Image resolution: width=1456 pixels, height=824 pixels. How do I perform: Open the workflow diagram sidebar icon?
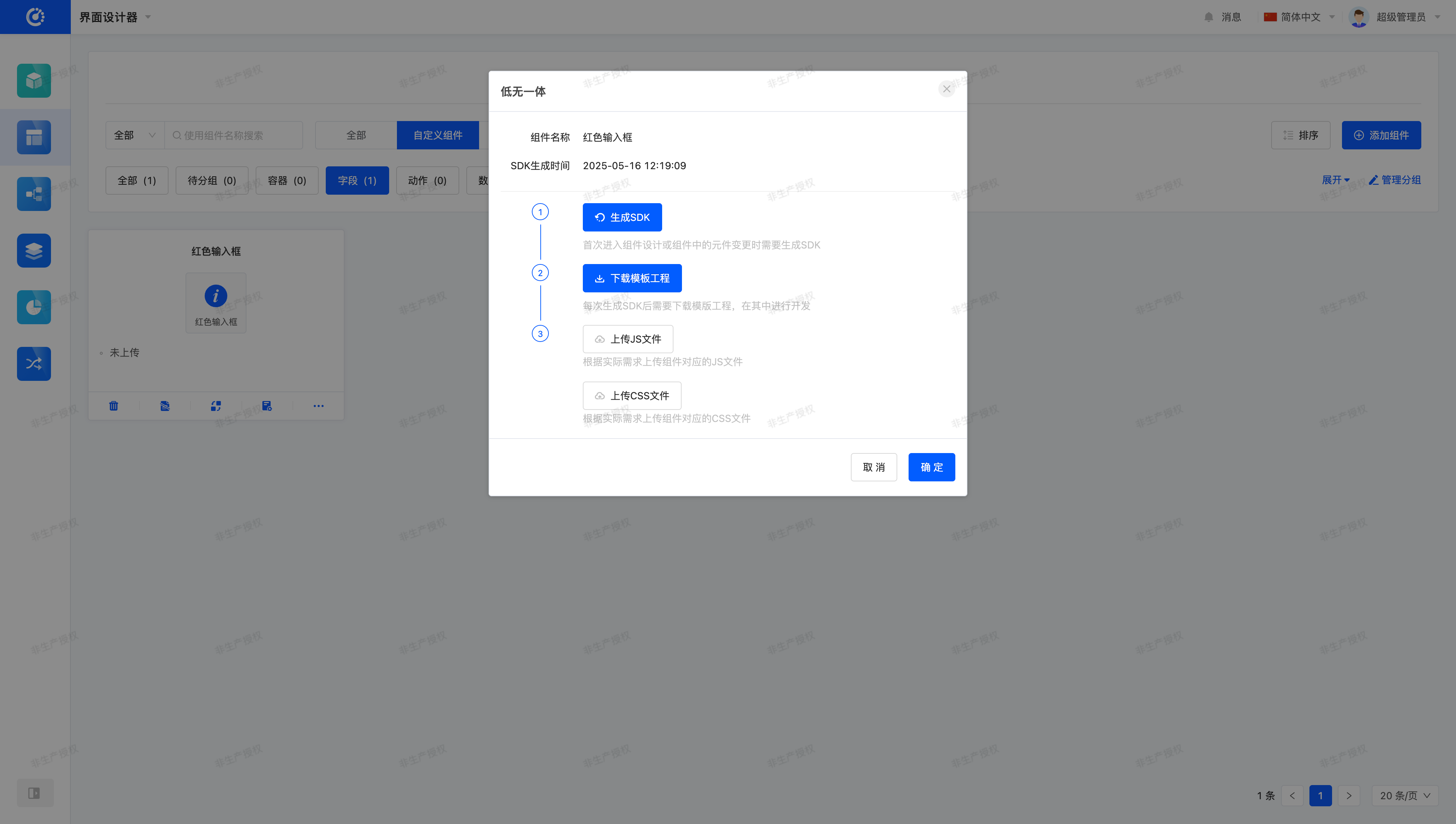coord(34,194)
